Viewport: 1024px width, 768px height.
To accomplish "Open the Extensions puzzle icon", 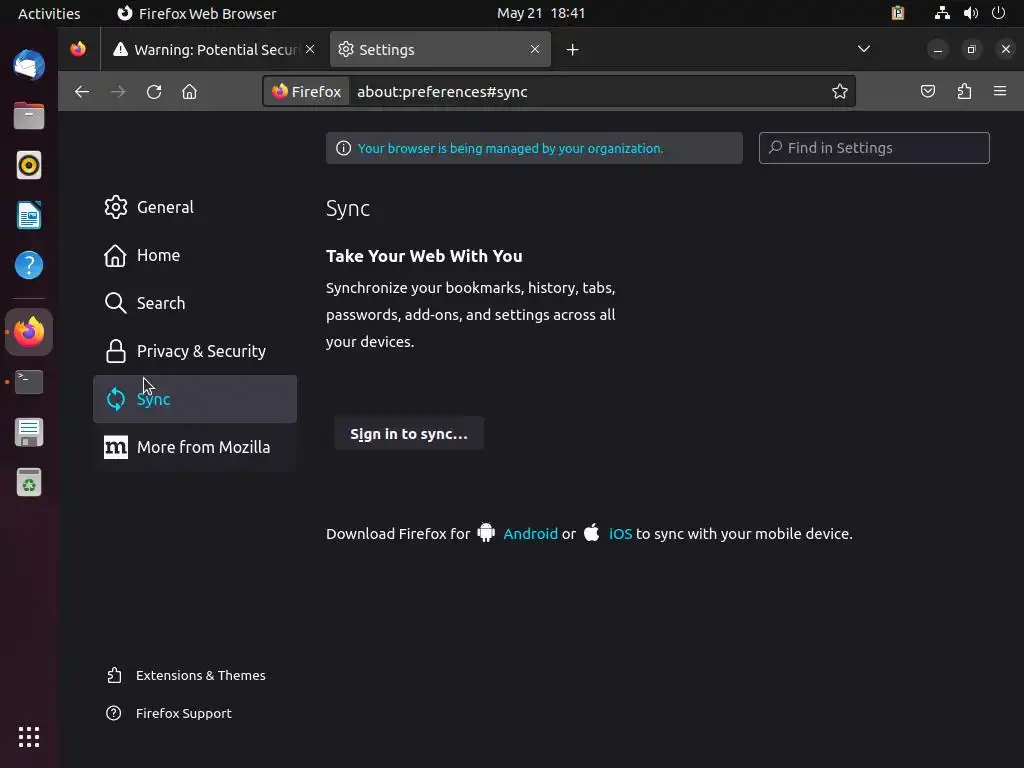I will pyautogui.click(x=964, y=92).
